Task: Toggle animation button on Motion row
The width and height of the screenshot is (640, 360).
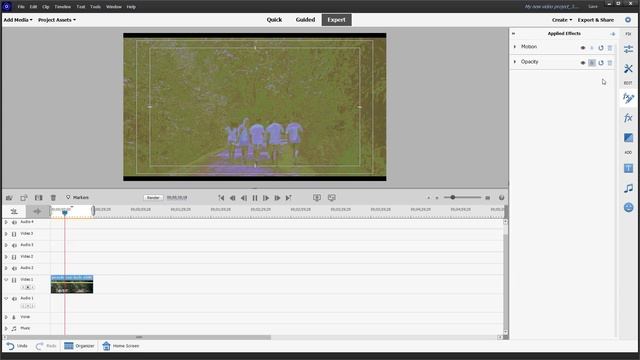Action: (x=592, y=48)
